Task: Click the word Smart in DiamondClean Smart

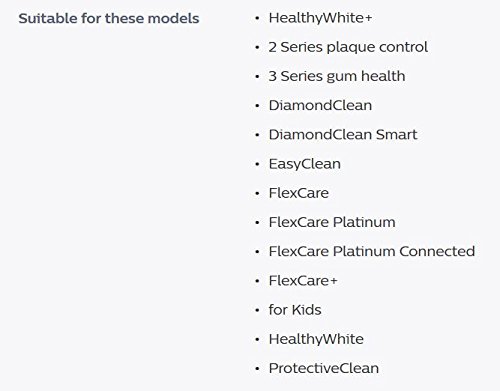Action: [x=396, y=135]
